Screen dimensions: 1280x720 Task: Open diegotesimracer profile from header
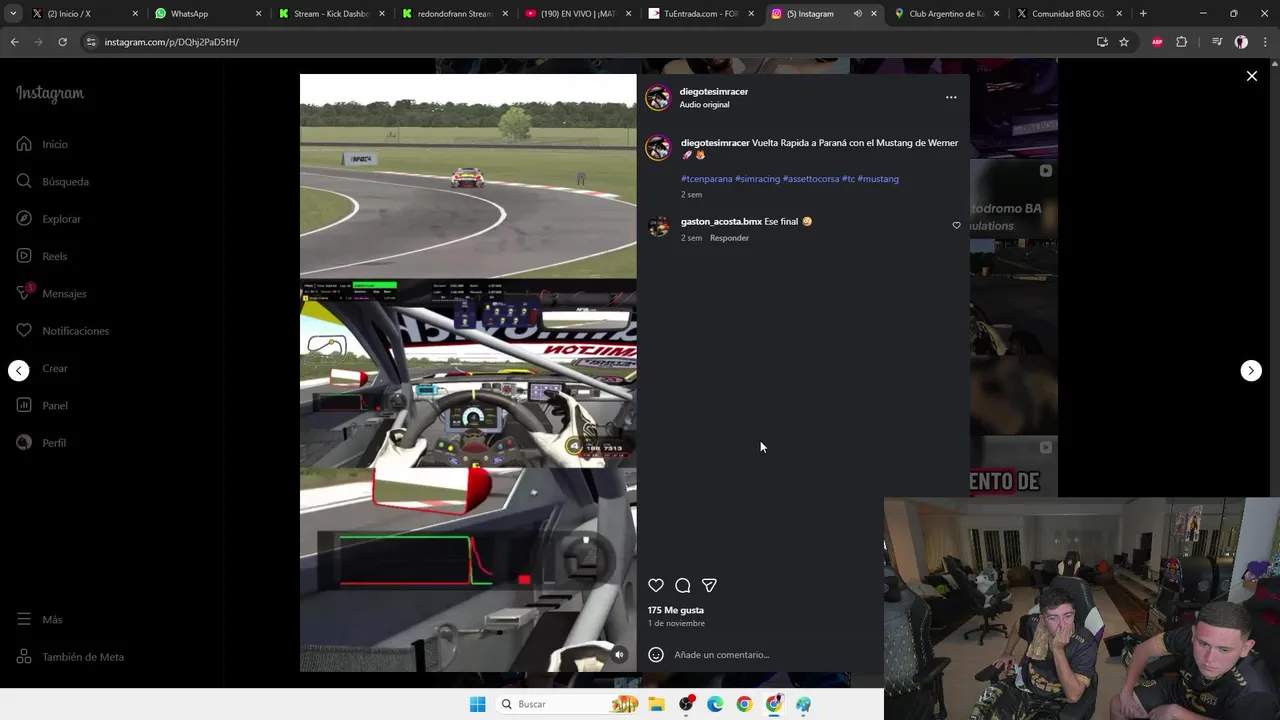[x=714, y=91]
